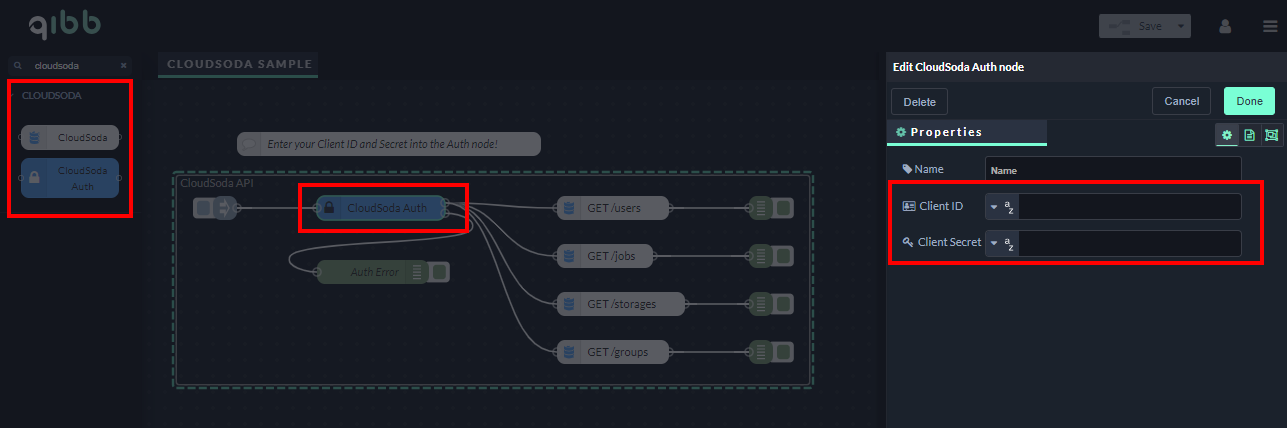This screenshot has width=1287, height=428.
Task: Open the node description document icon
Action: pos(1249,134)
